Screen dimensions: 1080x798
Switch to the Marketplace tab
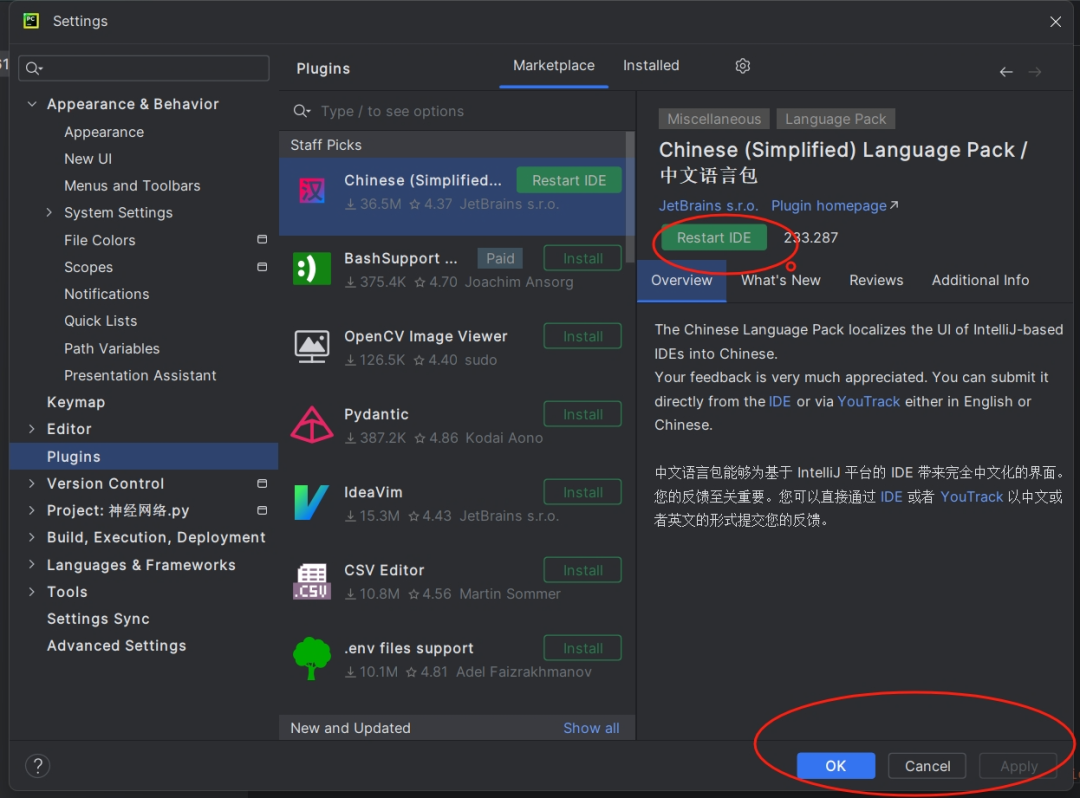tap(554, 65)
